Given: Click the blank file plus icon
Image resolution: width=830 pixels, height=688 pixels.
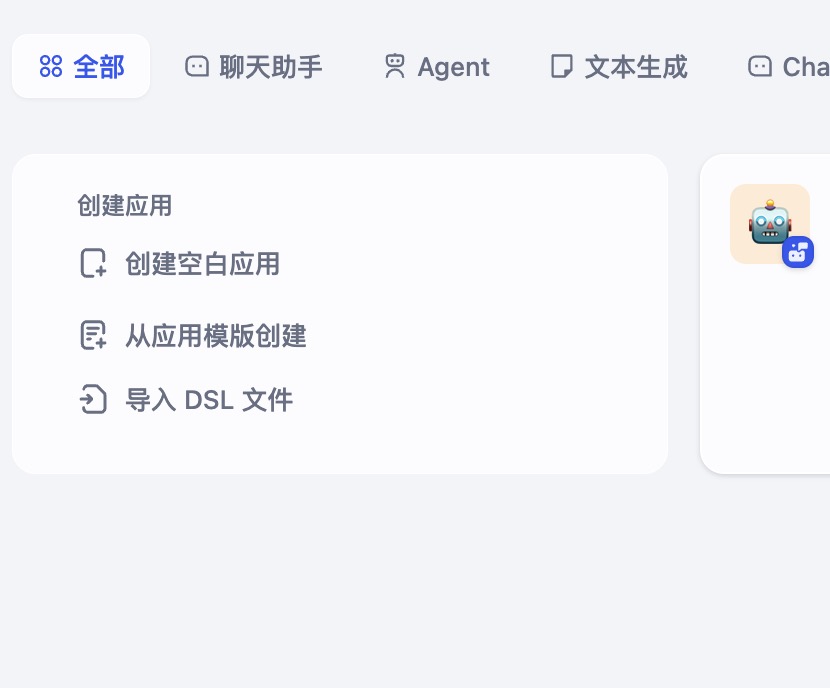Looking at the screenshot, I should coord(93,264).
